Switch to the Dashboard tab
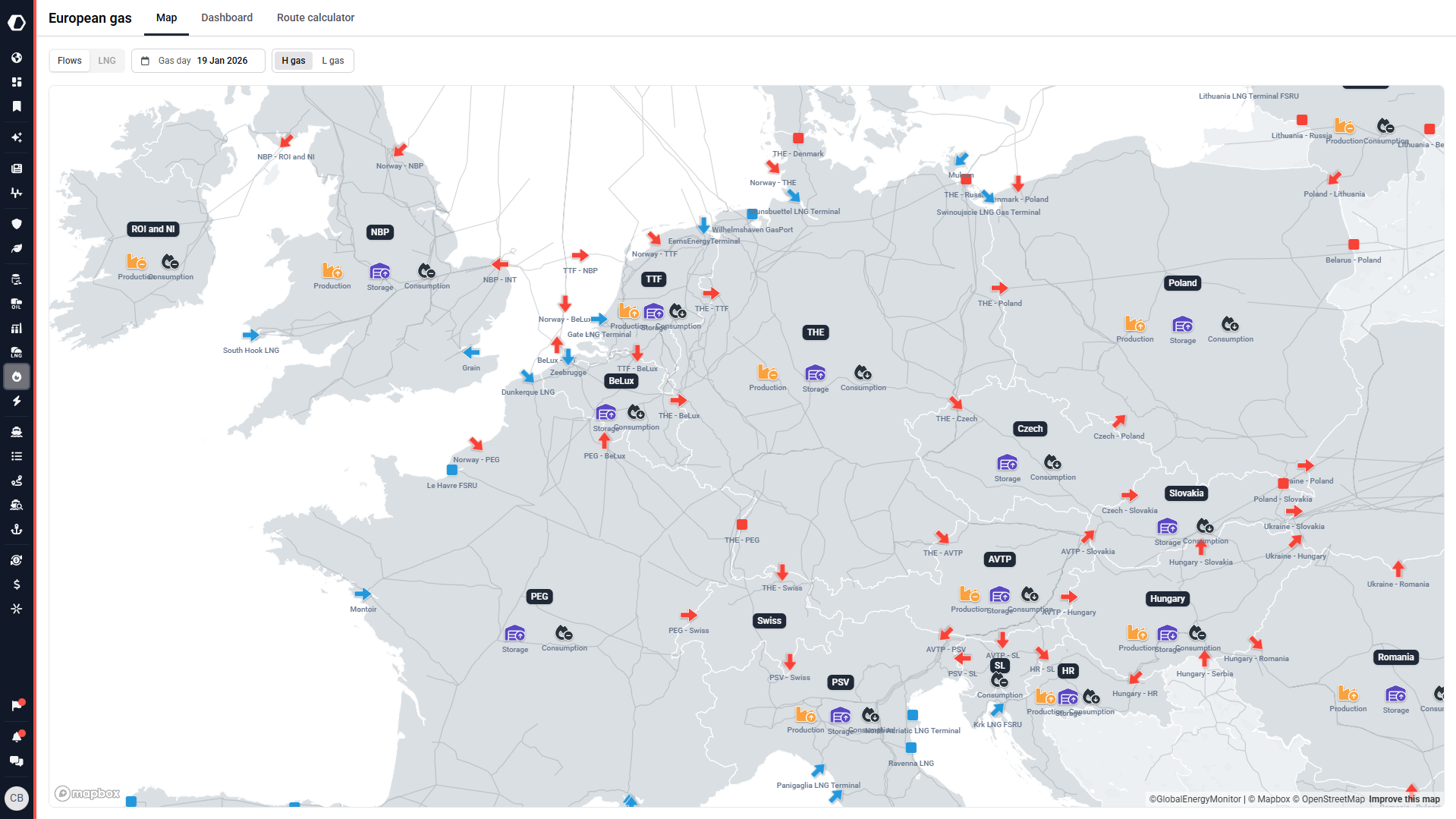1456x819 pixels. click(226, 17)
